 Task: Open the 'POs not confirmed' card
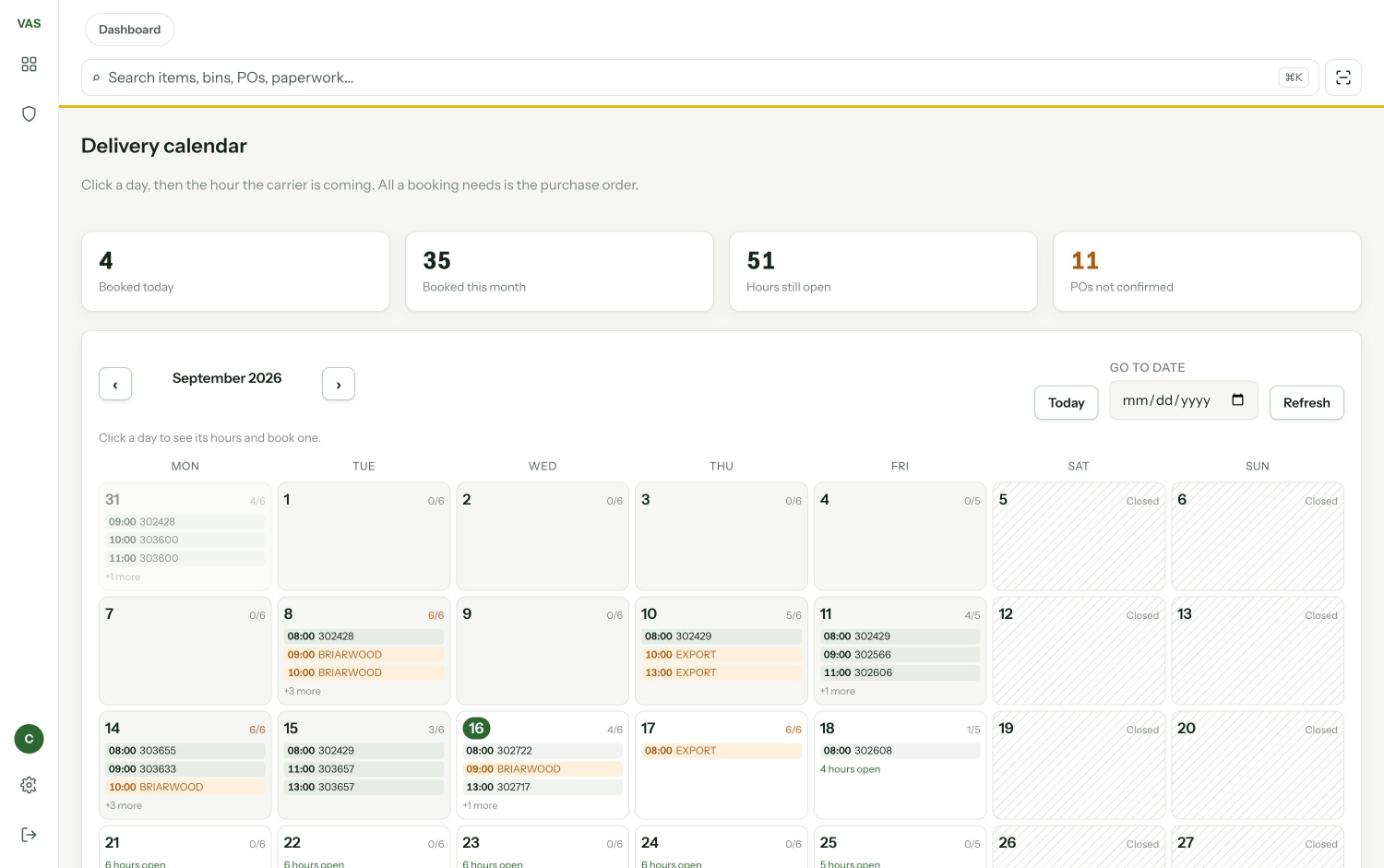tap(1207, 272)
